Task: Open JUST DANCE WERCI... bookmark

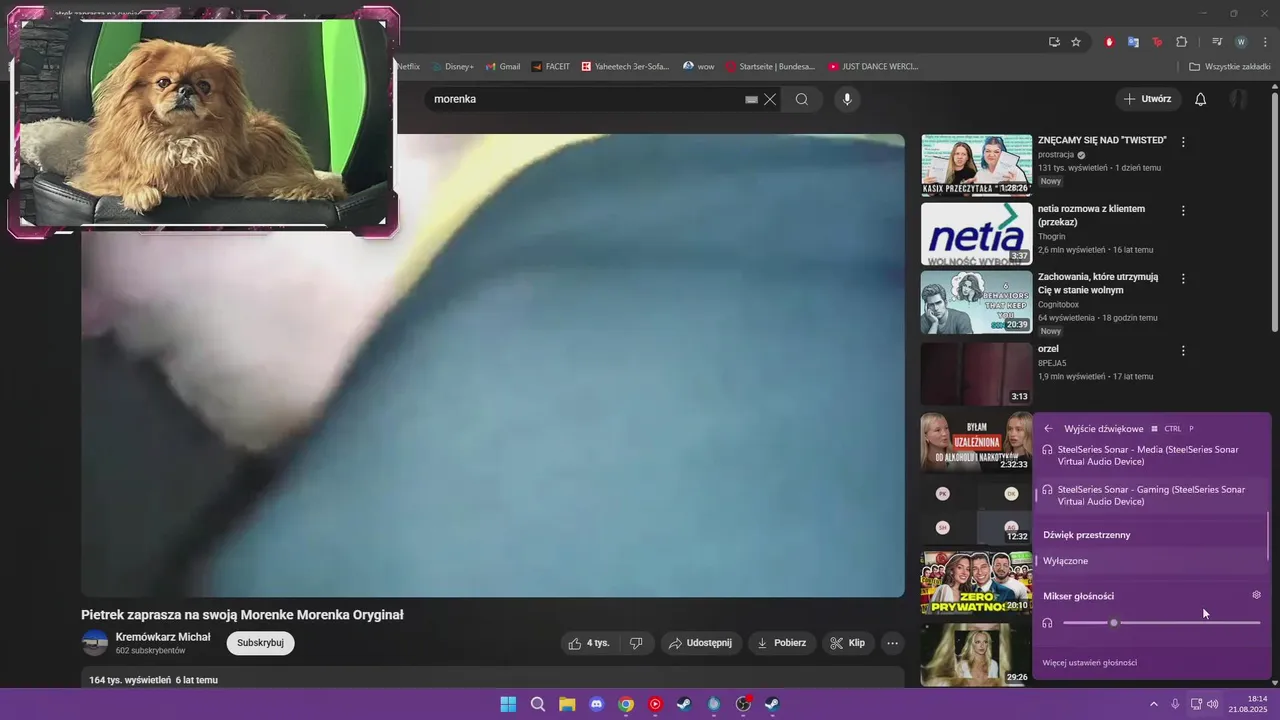Action: [873, 66]
